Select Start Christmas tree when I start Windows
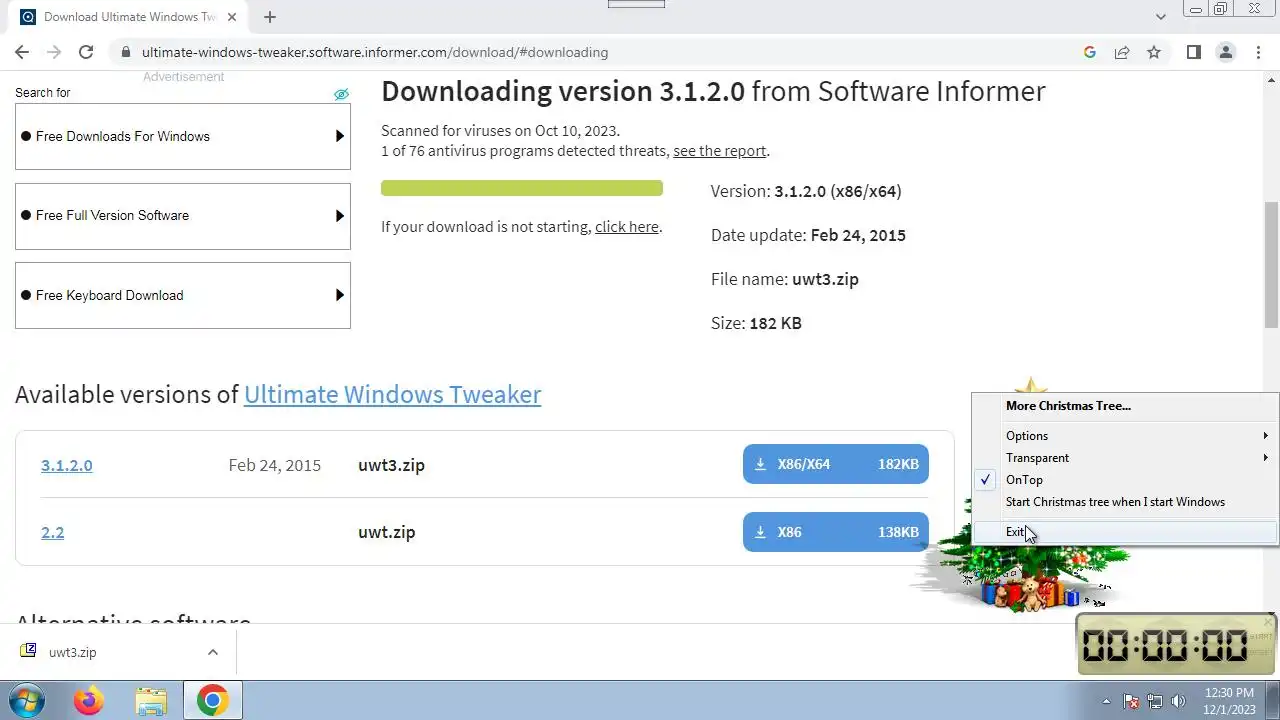 pyautogui.click(x=1125, y=502)
